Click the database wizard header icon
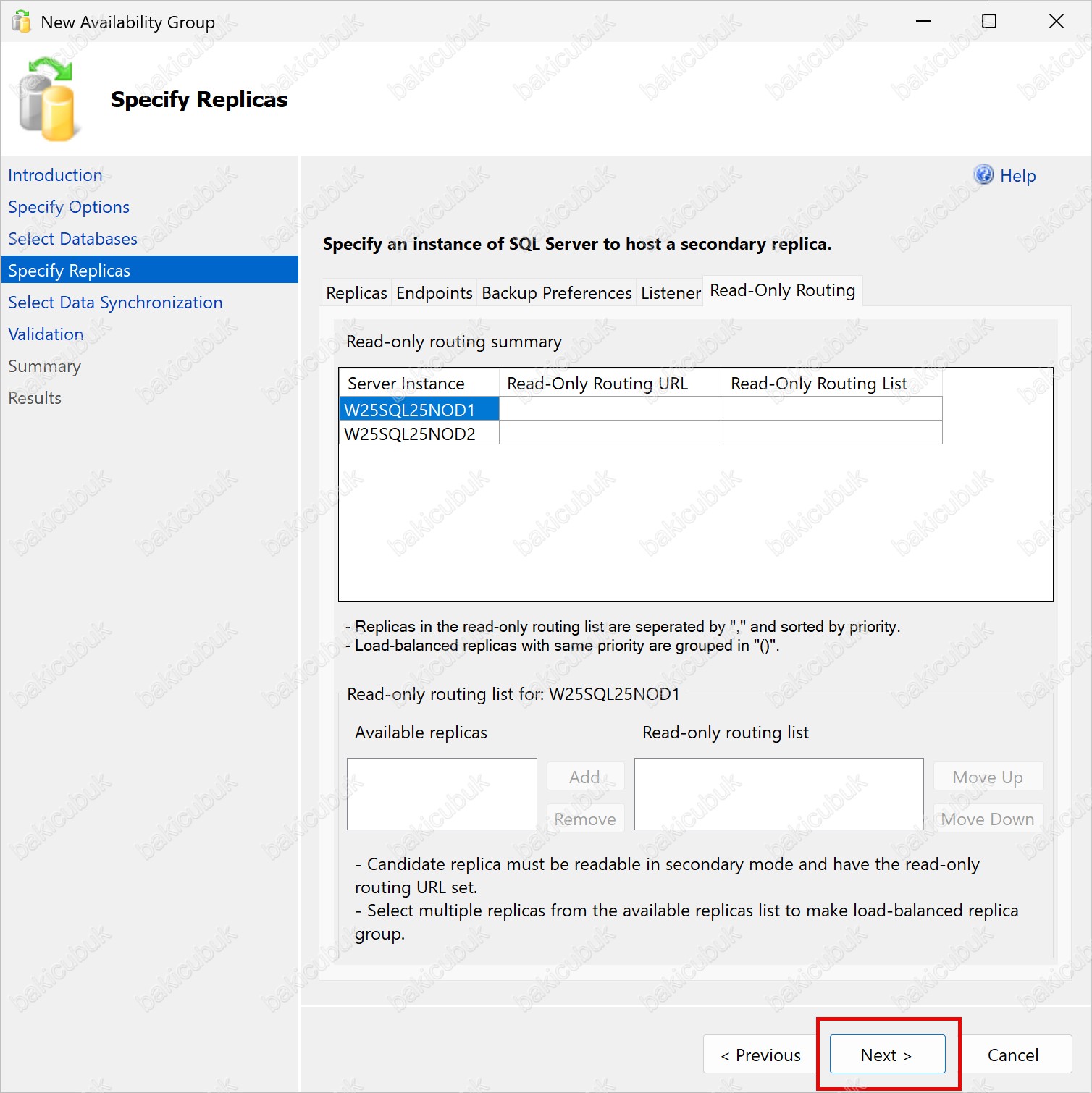 [46, 100]
